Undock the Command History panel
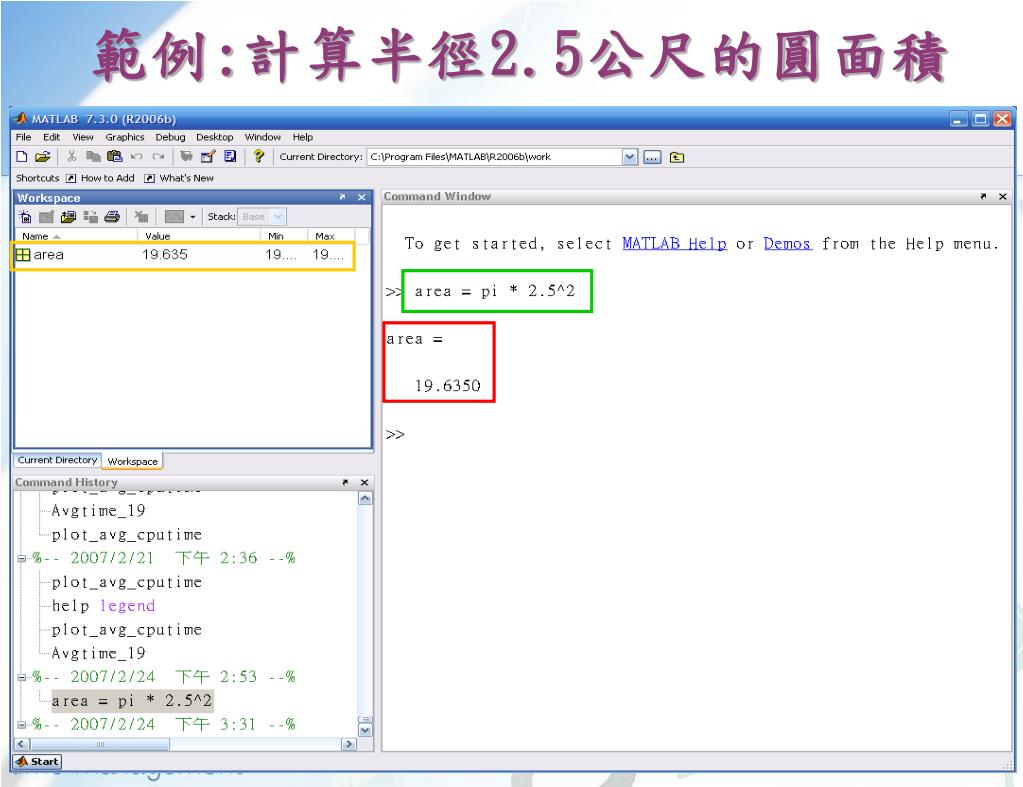 tap(345, 482)
